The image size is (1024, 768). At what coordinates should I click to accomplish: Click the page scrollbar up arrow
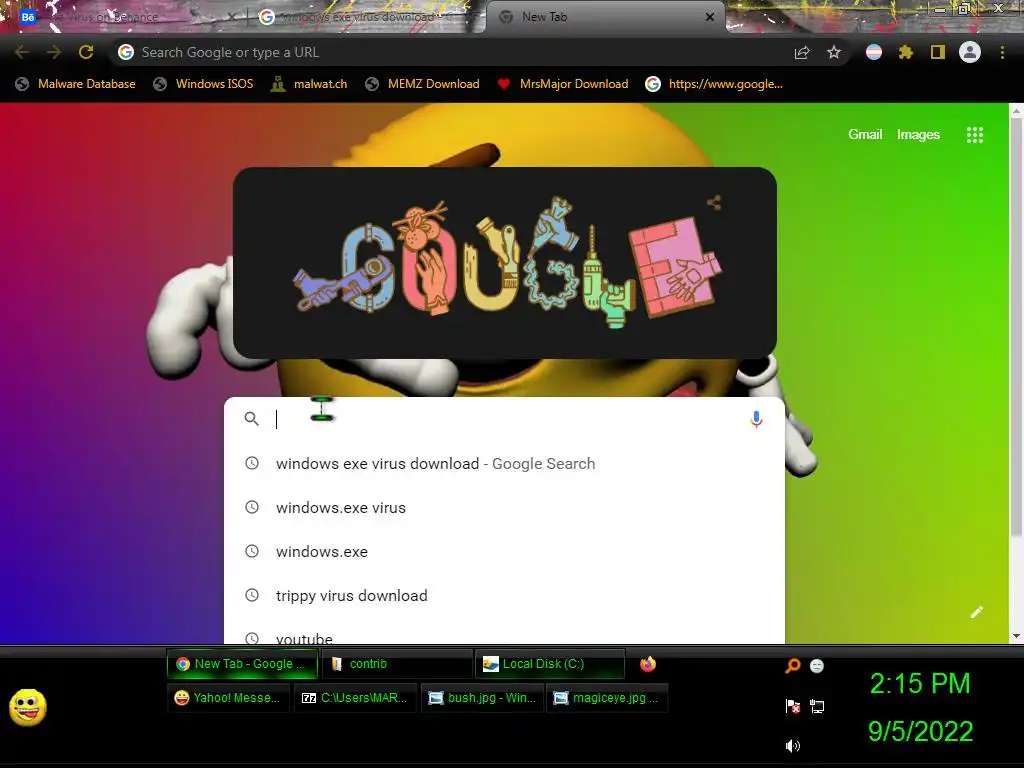1016,111
